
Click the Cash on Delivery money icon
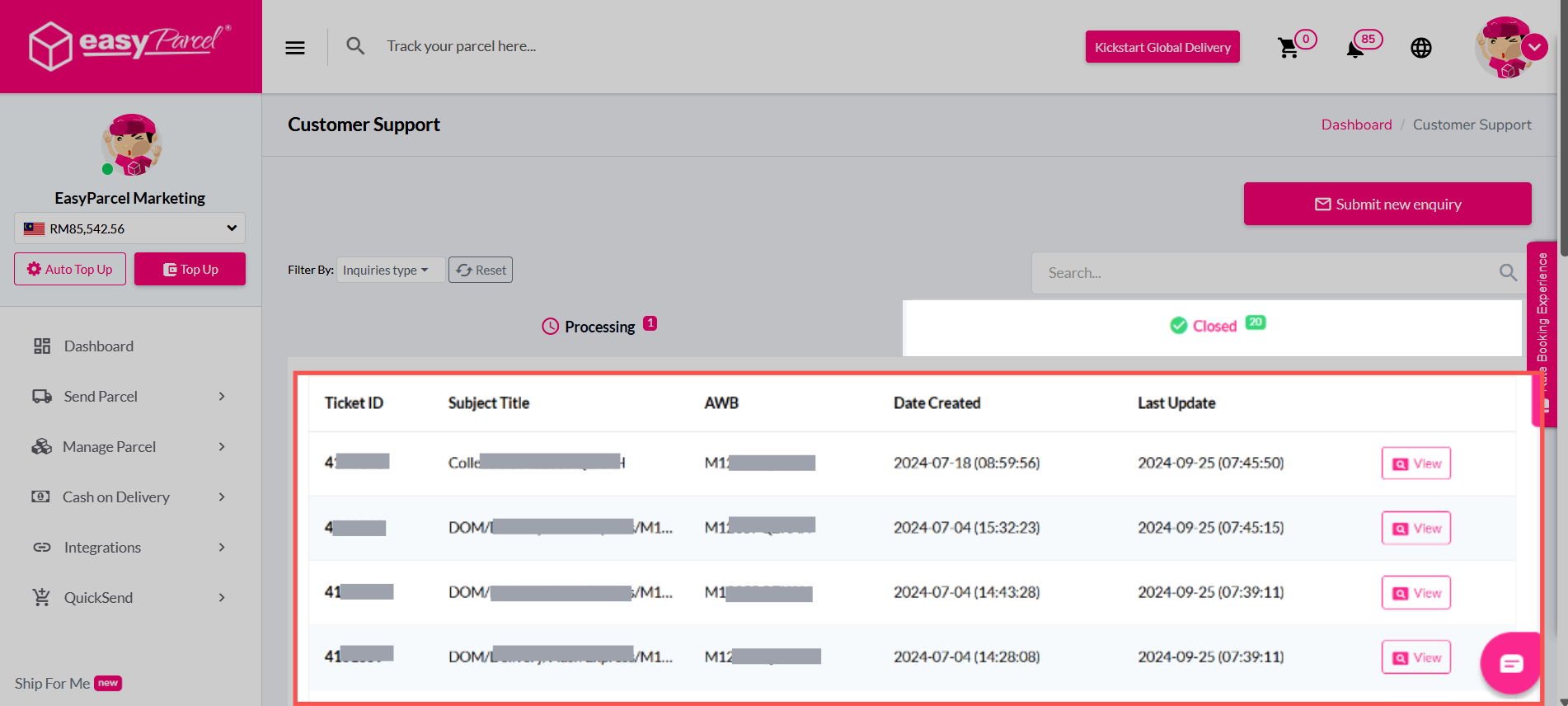pyautogui.click(x=40, y=497)
